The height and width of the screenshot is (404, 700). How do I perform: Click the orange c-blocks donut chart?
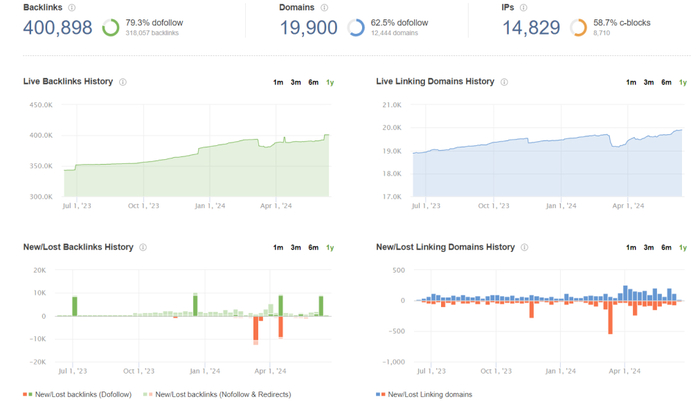(x=578, y=28)
